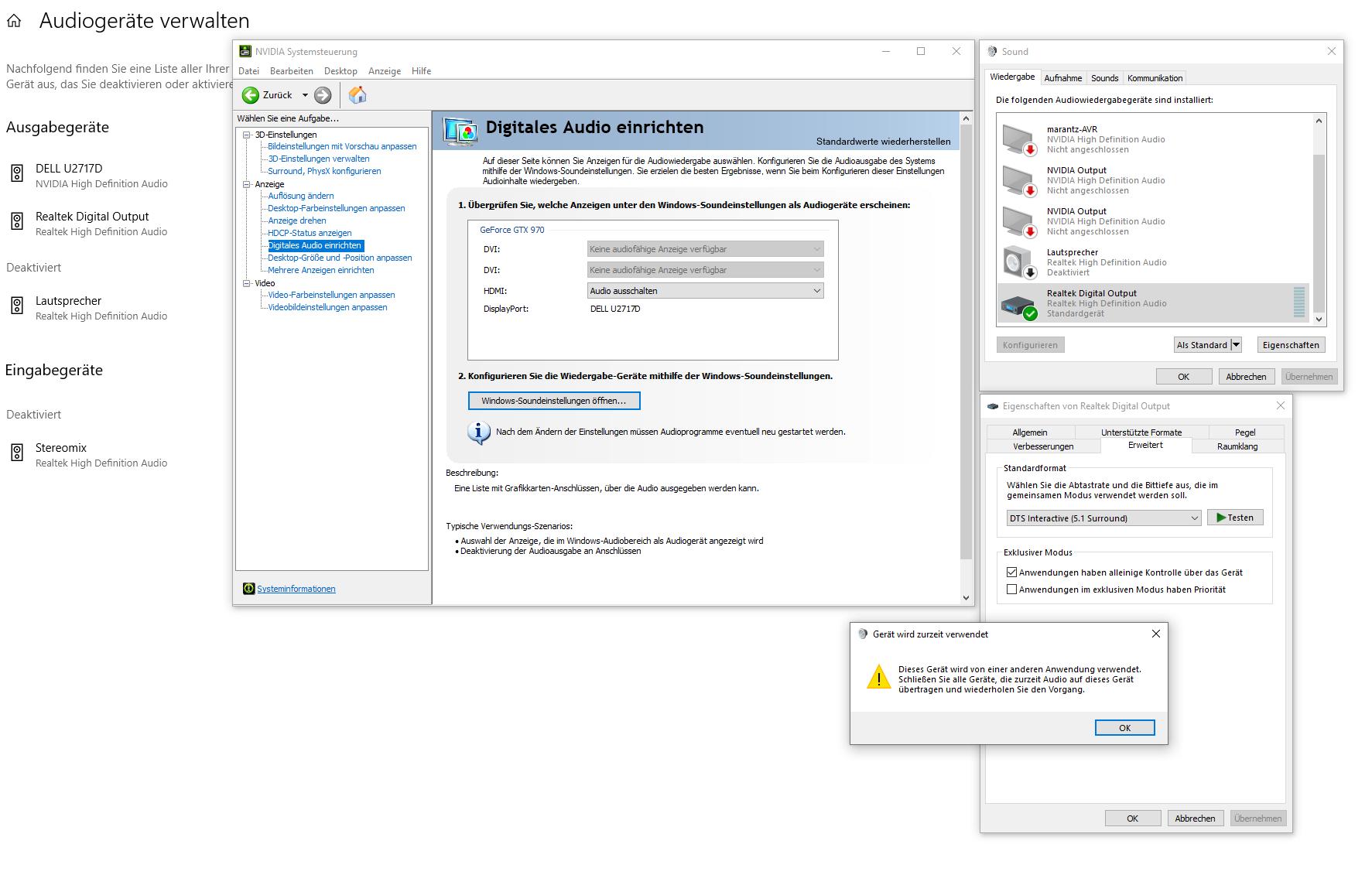Switch to the Kommunikation tab
This screenshot has height=892, width=1372.
click(x=1155, y=78)
